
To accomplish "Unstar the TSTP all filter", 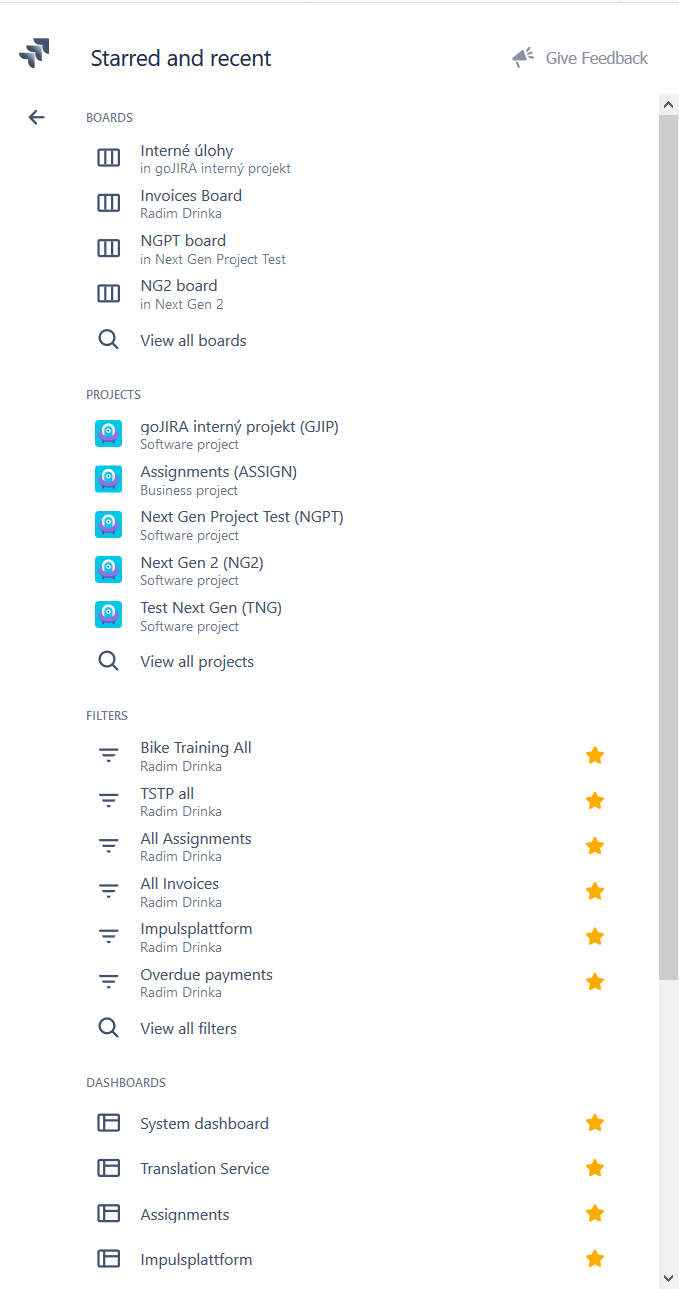I will (x=595, y=801).
